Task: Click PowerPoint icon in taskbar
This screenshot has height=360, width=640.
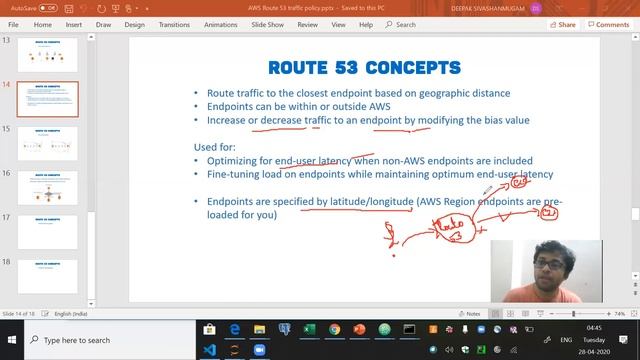Action: (x=359, y=329)
